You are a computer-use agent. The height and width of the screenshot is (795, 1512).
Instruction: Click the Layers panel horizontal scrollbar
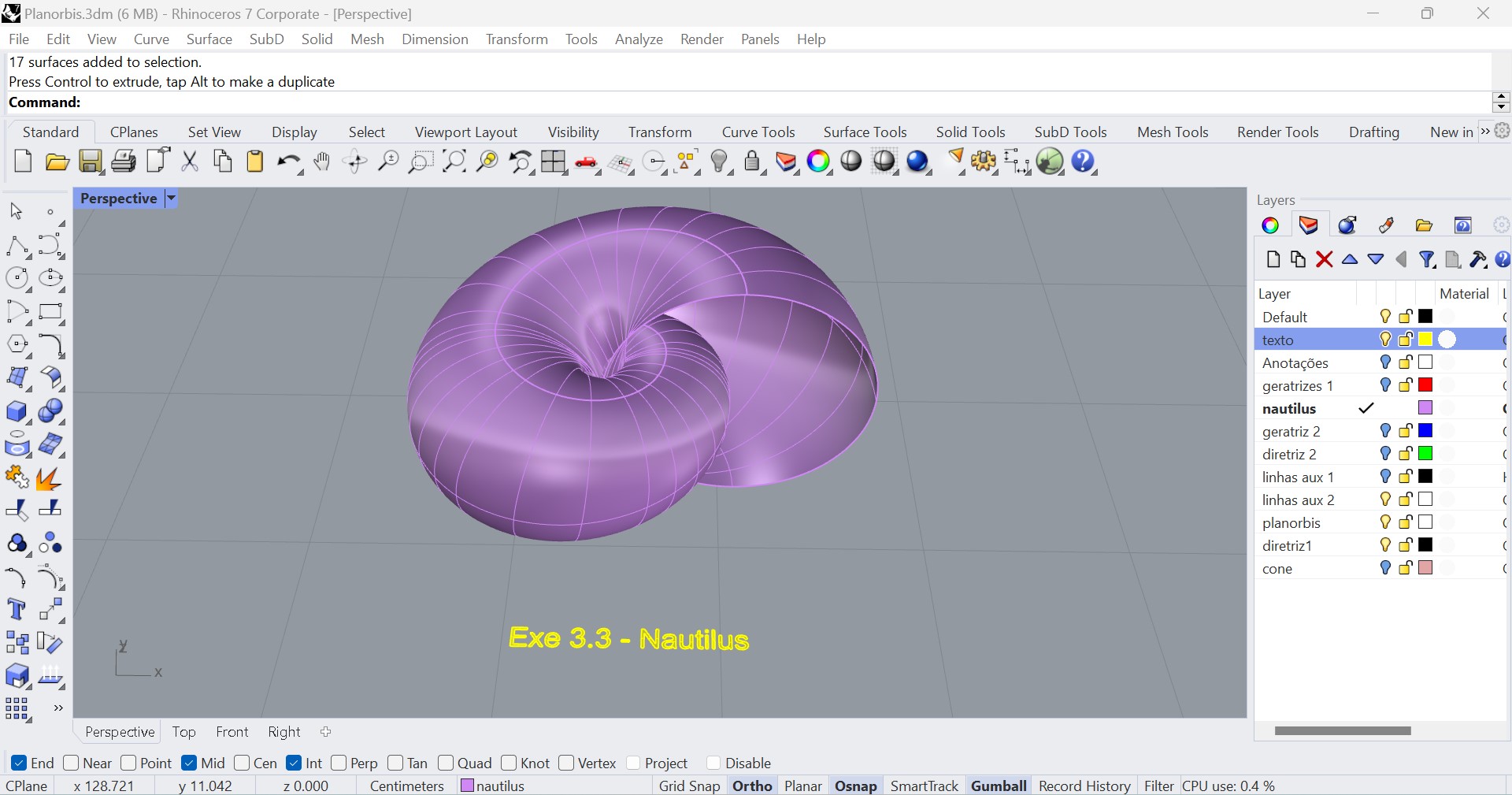click(1343, 730)
